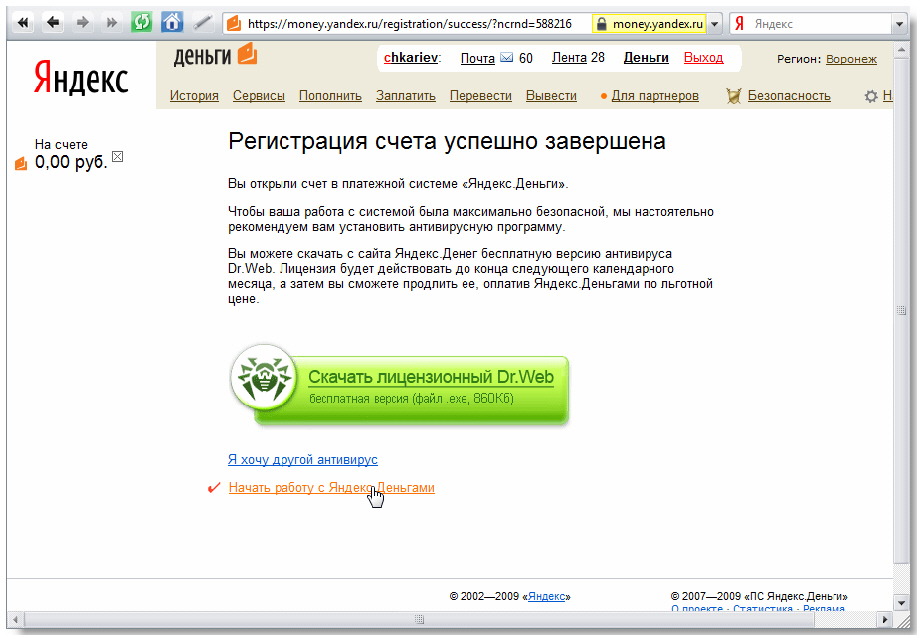The height and width of the screenshot is (635, 917).
Task: Reload the page with the green refresh icon
Action: click(x=142, y=23)
